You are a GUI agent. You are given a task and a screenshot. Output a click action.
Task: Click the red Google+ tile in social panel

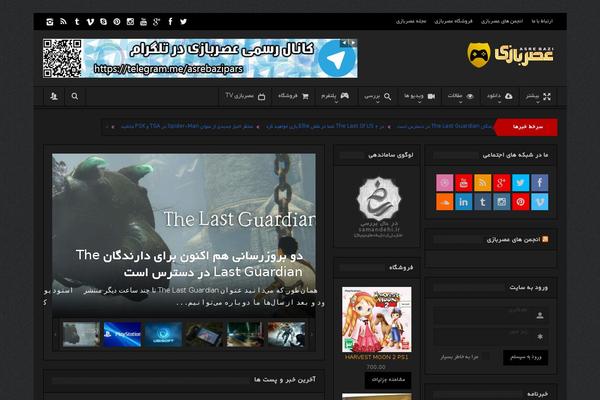(x=502, y=183)
